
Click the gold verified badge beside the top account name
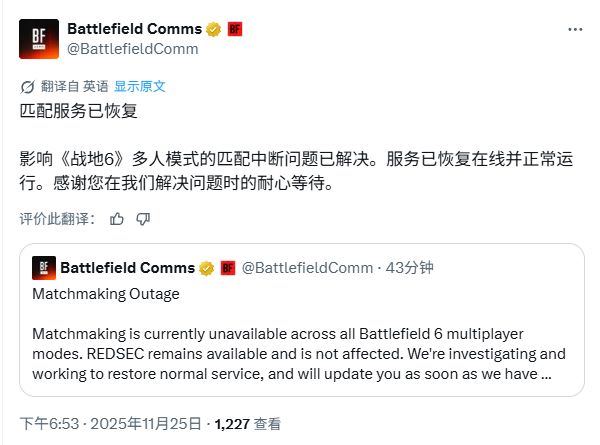point(213,29)
